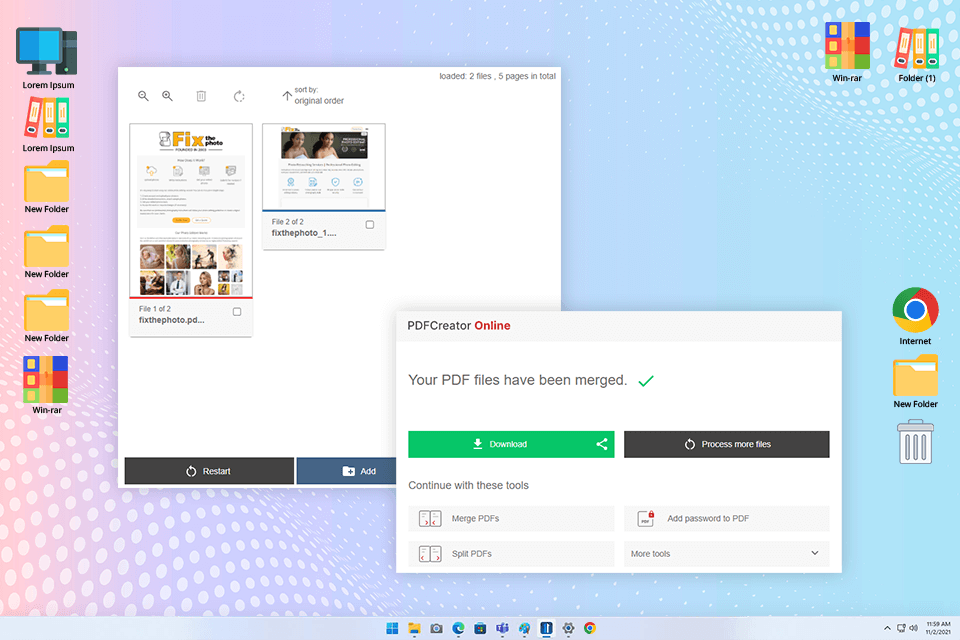Select the fixthephoto.pd... file thumbnail

[191, 210]
